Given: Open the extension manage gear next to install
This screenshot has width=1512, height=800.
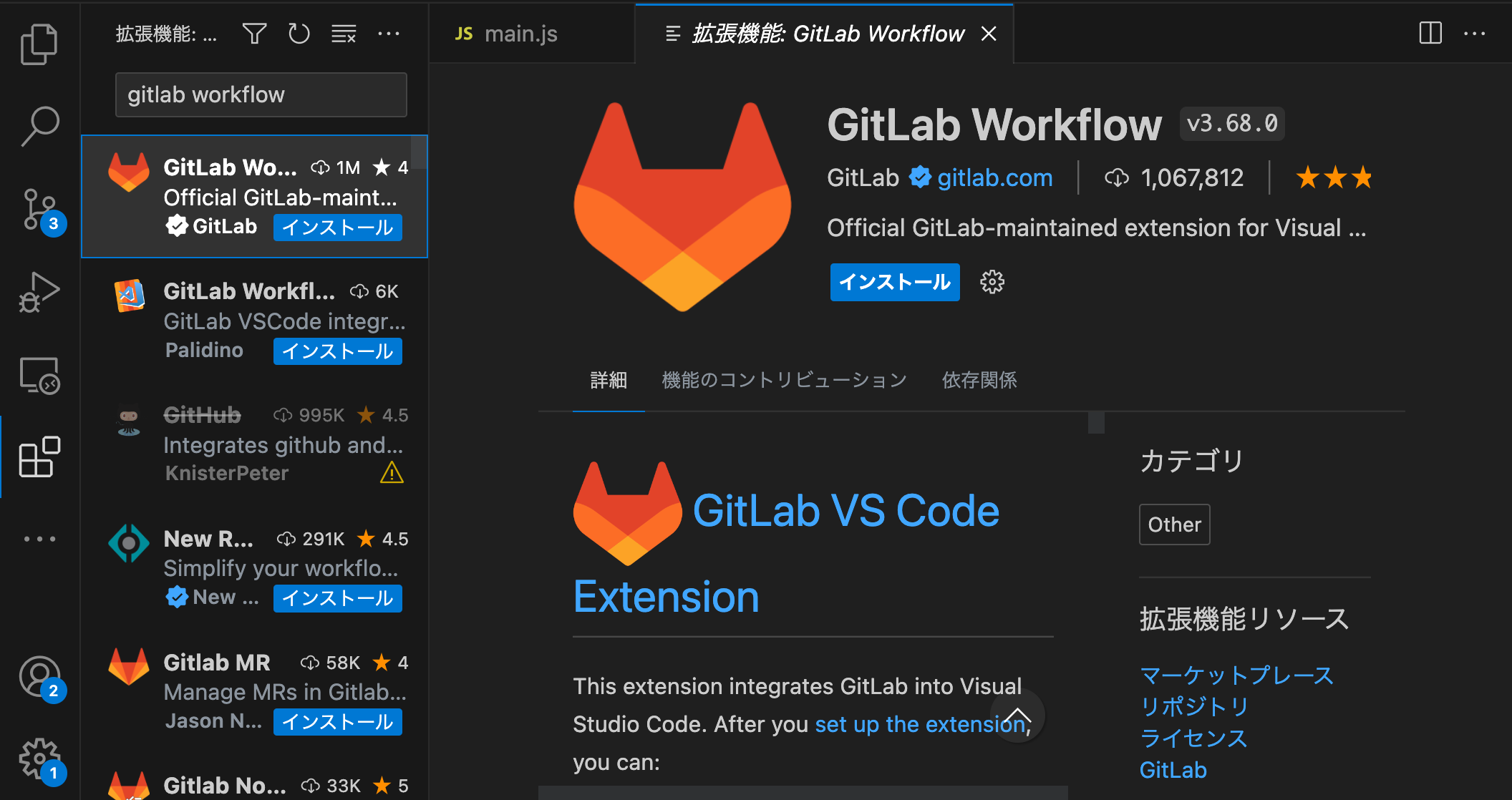Looking at the screenshot, I should coord(992,282).
